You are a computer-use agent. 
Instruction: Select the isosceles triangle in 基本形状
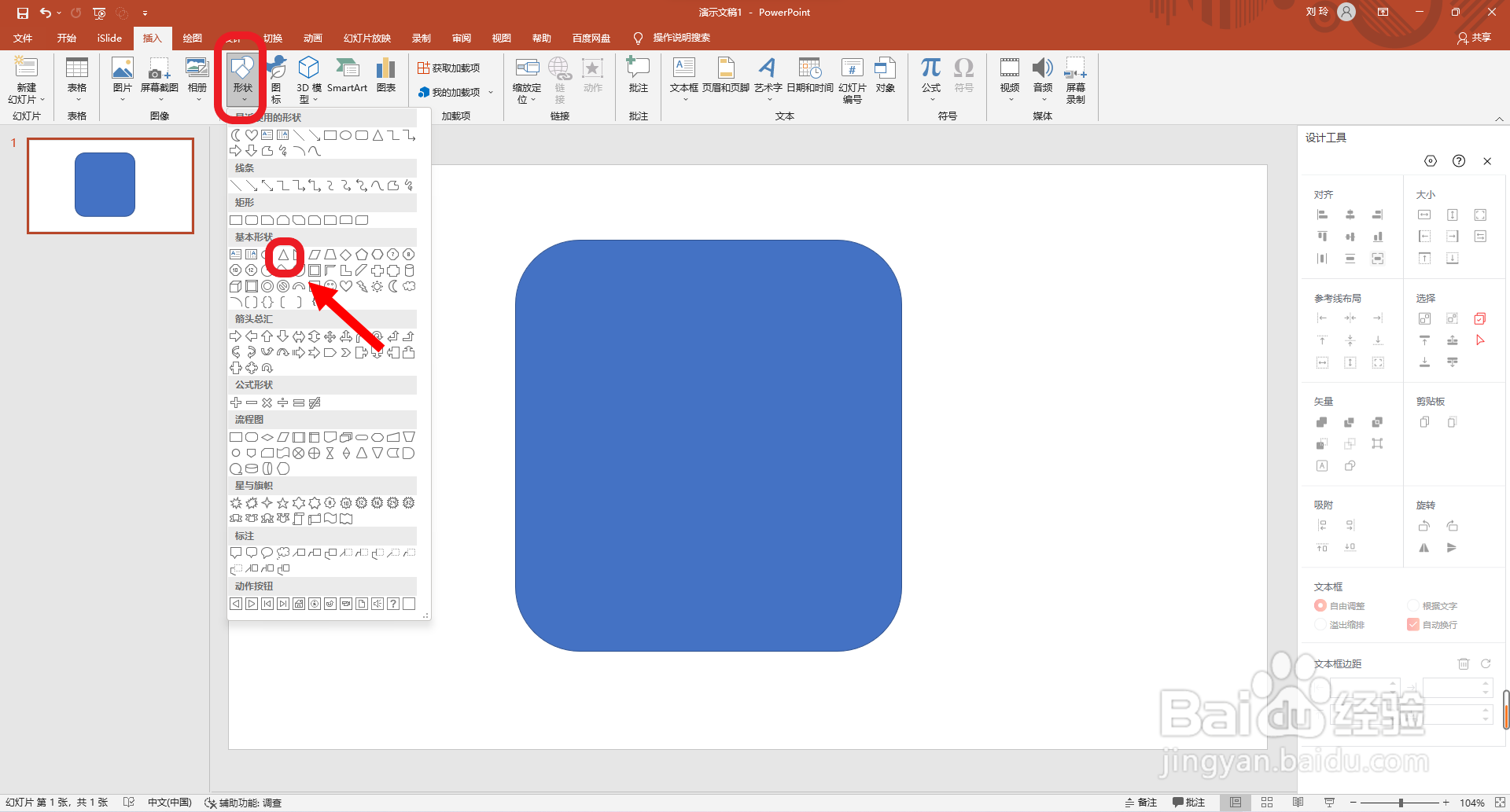283,255
